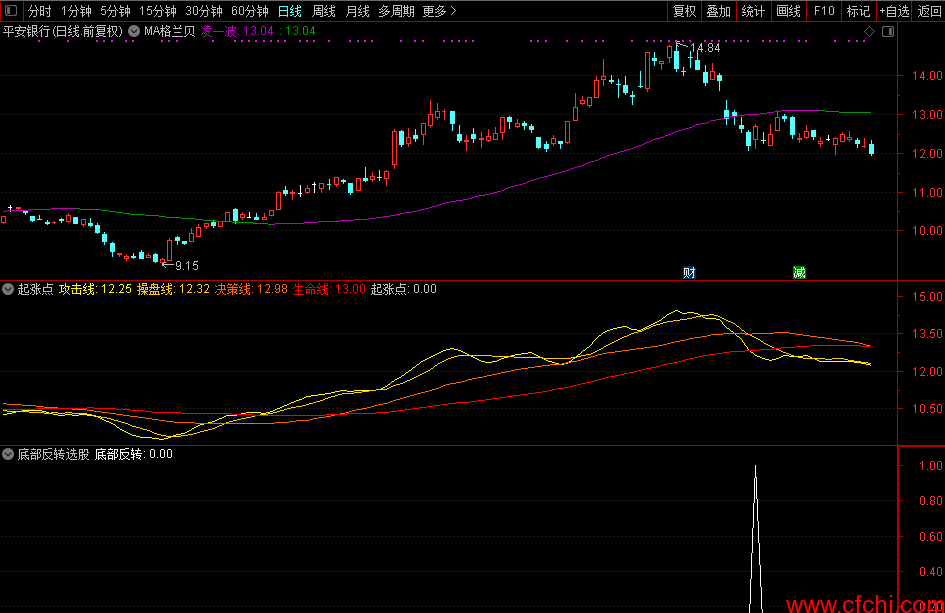945x613 pixels.
Task: Open F10 company info
Action: coord(824,11)
